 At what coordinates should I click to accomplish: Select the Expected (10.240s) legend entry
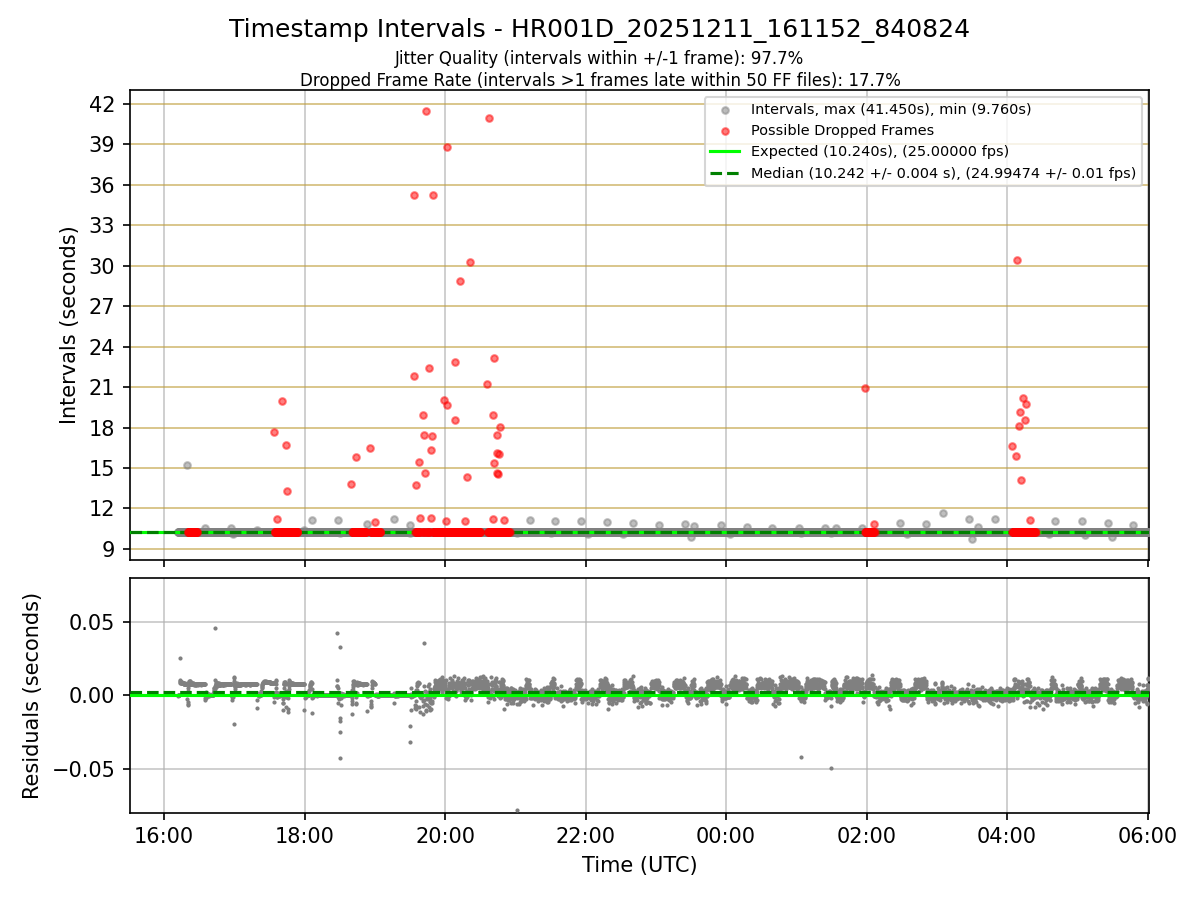pyautogui.click(x=880, y=151)
